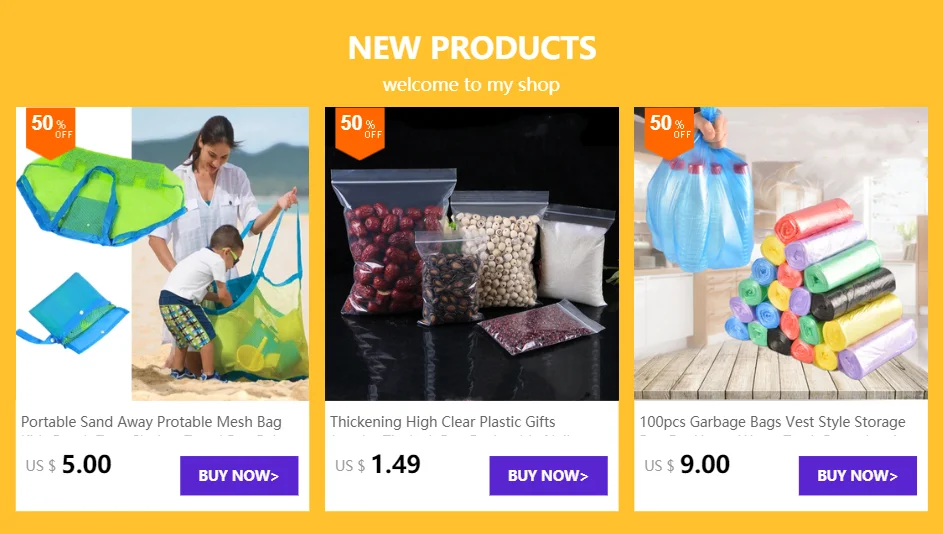Screen dimensions: 943x534
Task: Open the 100pcs Garbage Bags Vest Style title
Action: point(772,422)
